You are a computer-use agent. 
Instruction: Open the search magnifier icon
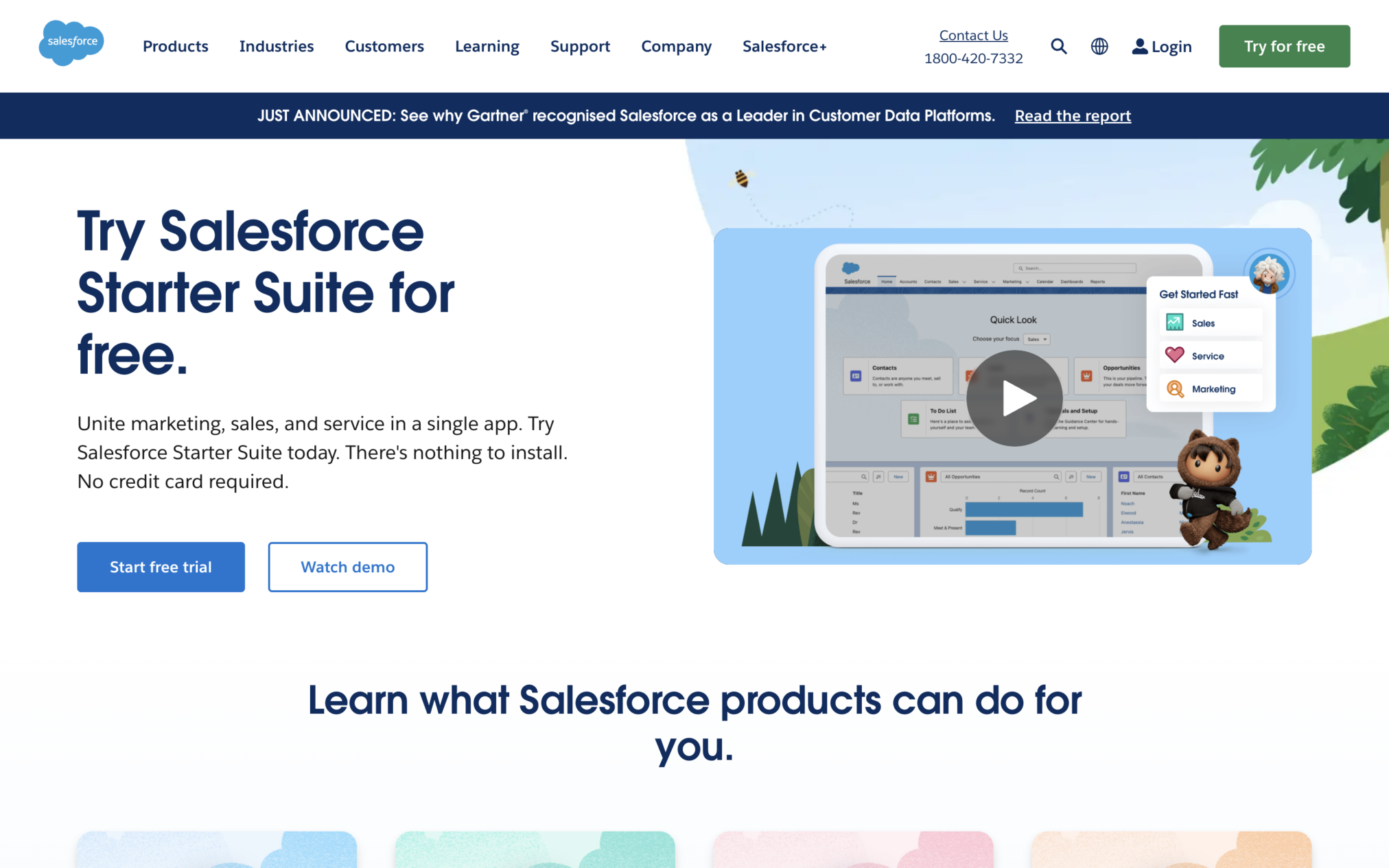[x=1059, y=46]
